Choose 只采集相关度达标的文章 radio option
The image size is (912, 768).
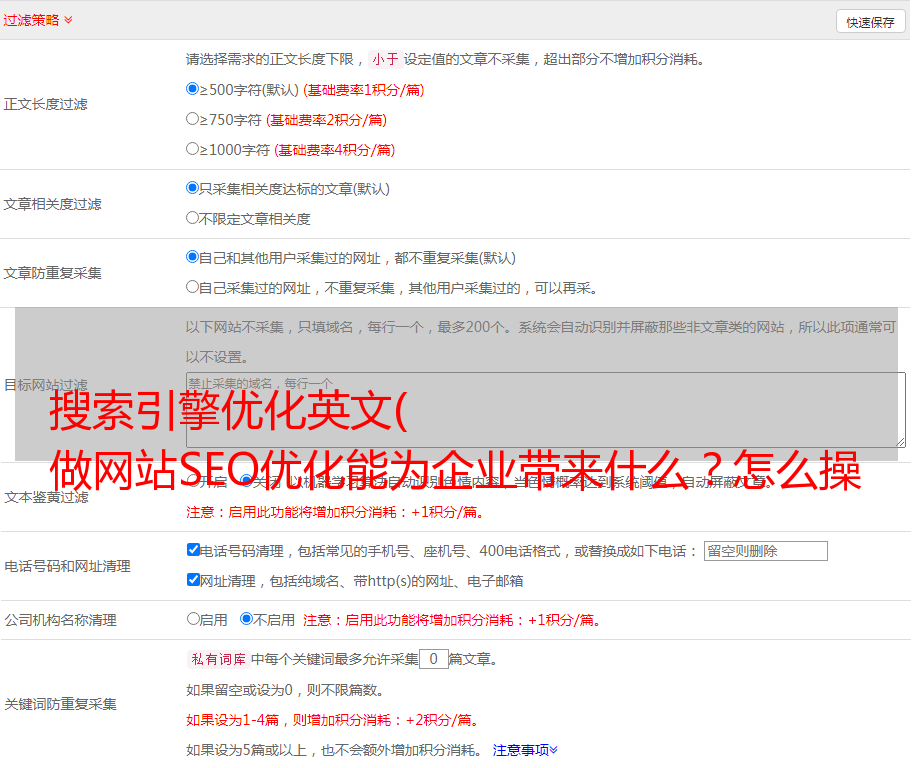tap(192, 188)
